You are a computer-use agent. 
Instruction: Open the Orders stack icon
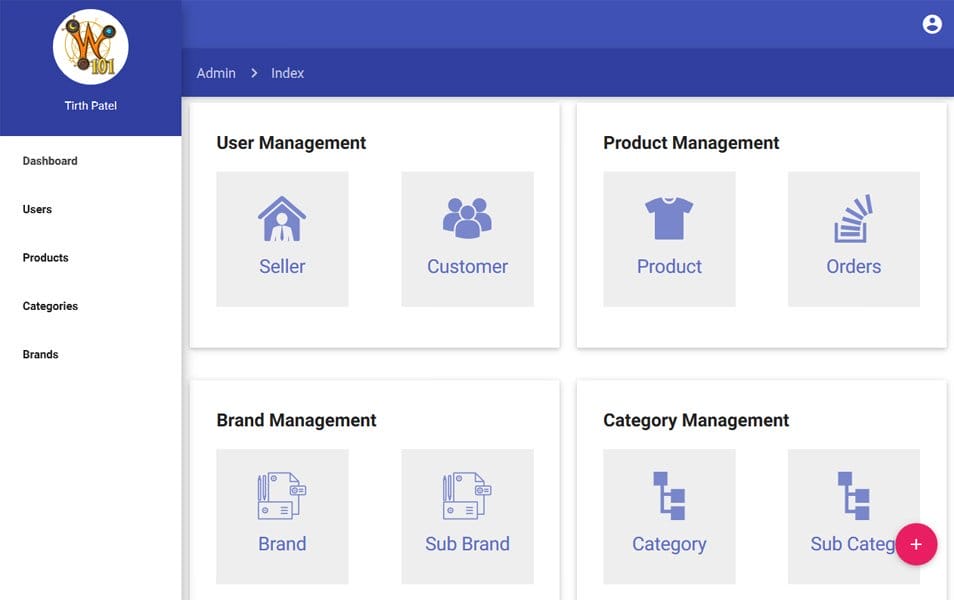(x=853, y=218)
